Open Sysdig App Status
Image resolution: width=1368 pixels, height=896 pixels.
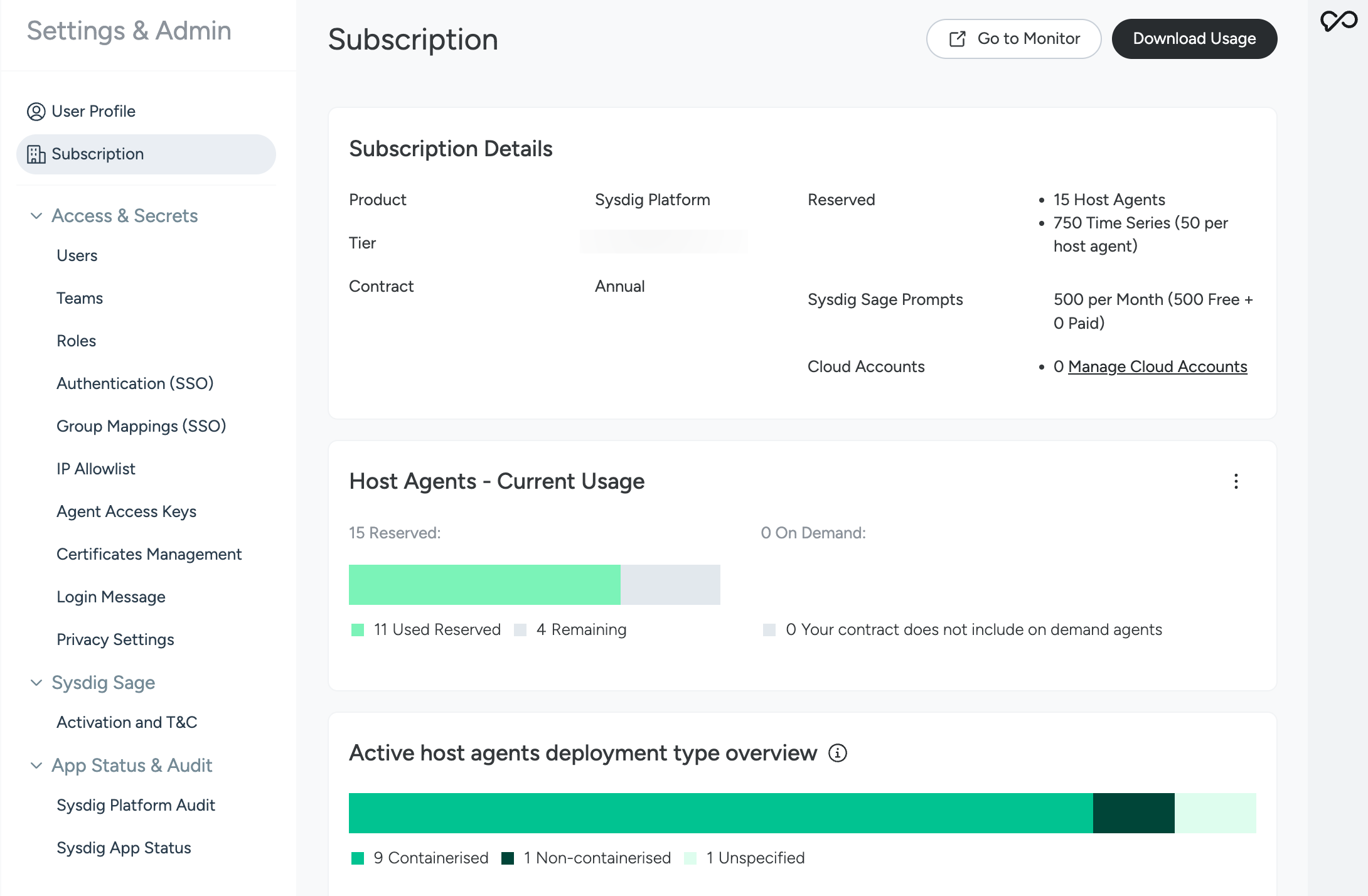coord(124,848)
